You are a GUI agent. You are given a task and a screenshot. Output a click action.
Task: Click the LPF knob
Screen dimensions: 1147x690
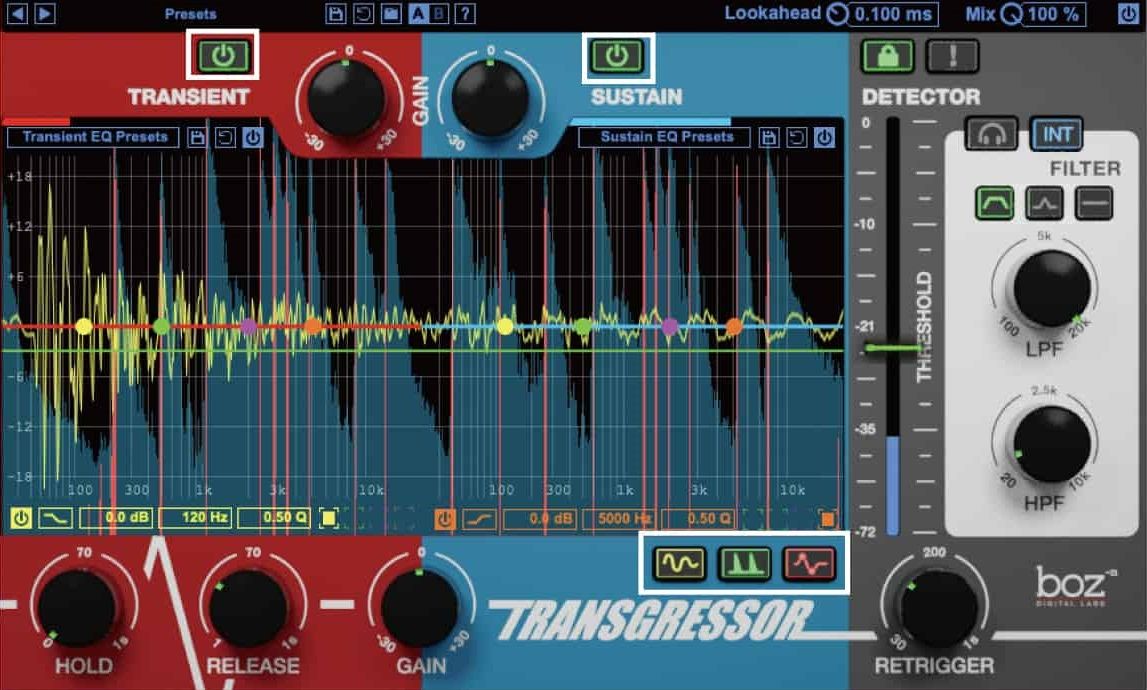pos(1051,288)
